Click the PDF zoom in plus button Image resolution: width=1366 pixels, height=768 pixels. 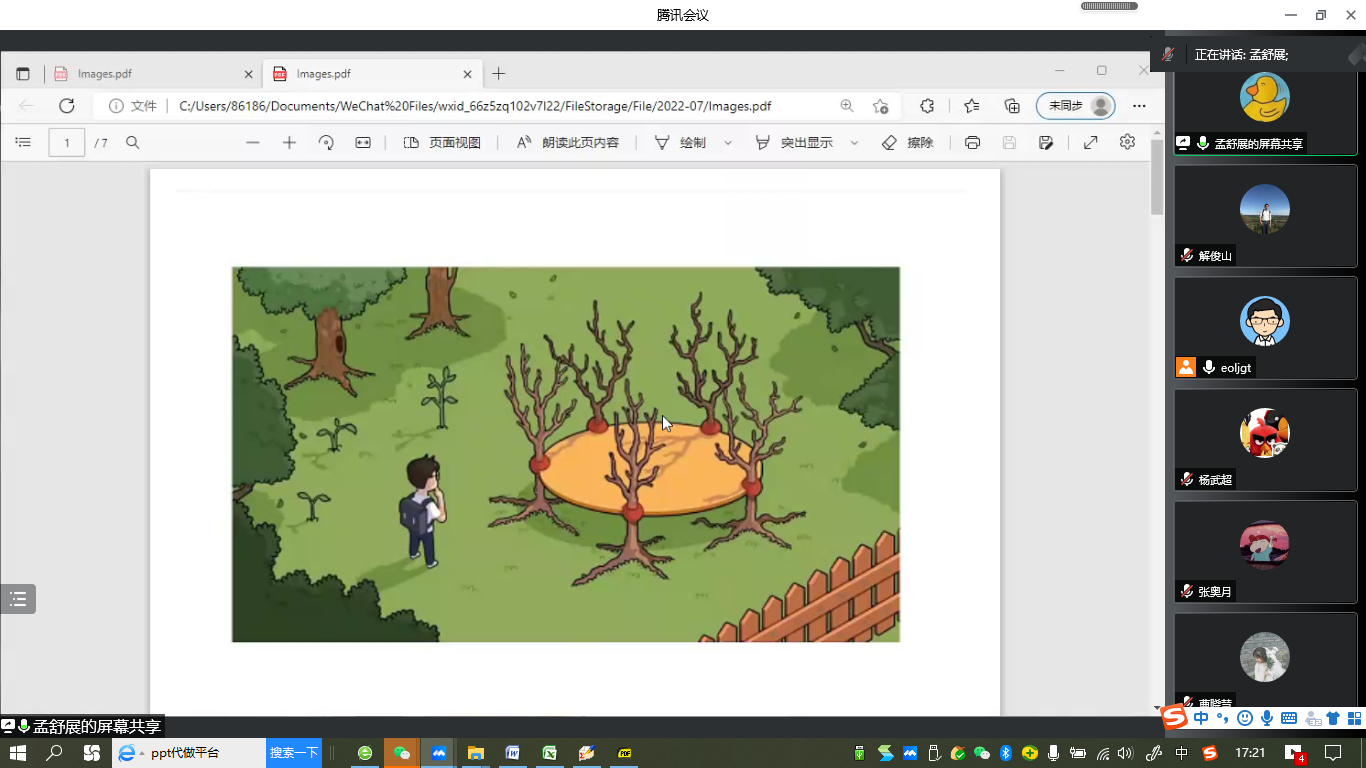(x=289, y=143)
